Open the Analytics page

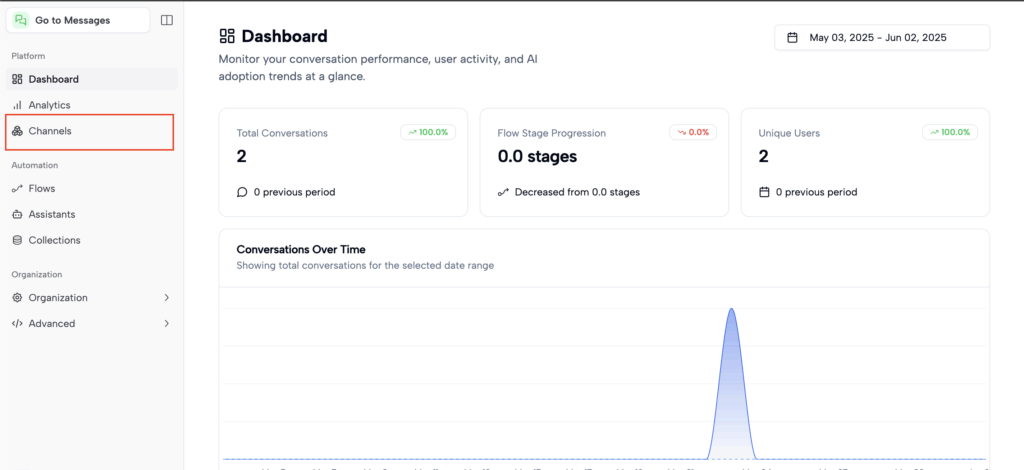point(49,105)
